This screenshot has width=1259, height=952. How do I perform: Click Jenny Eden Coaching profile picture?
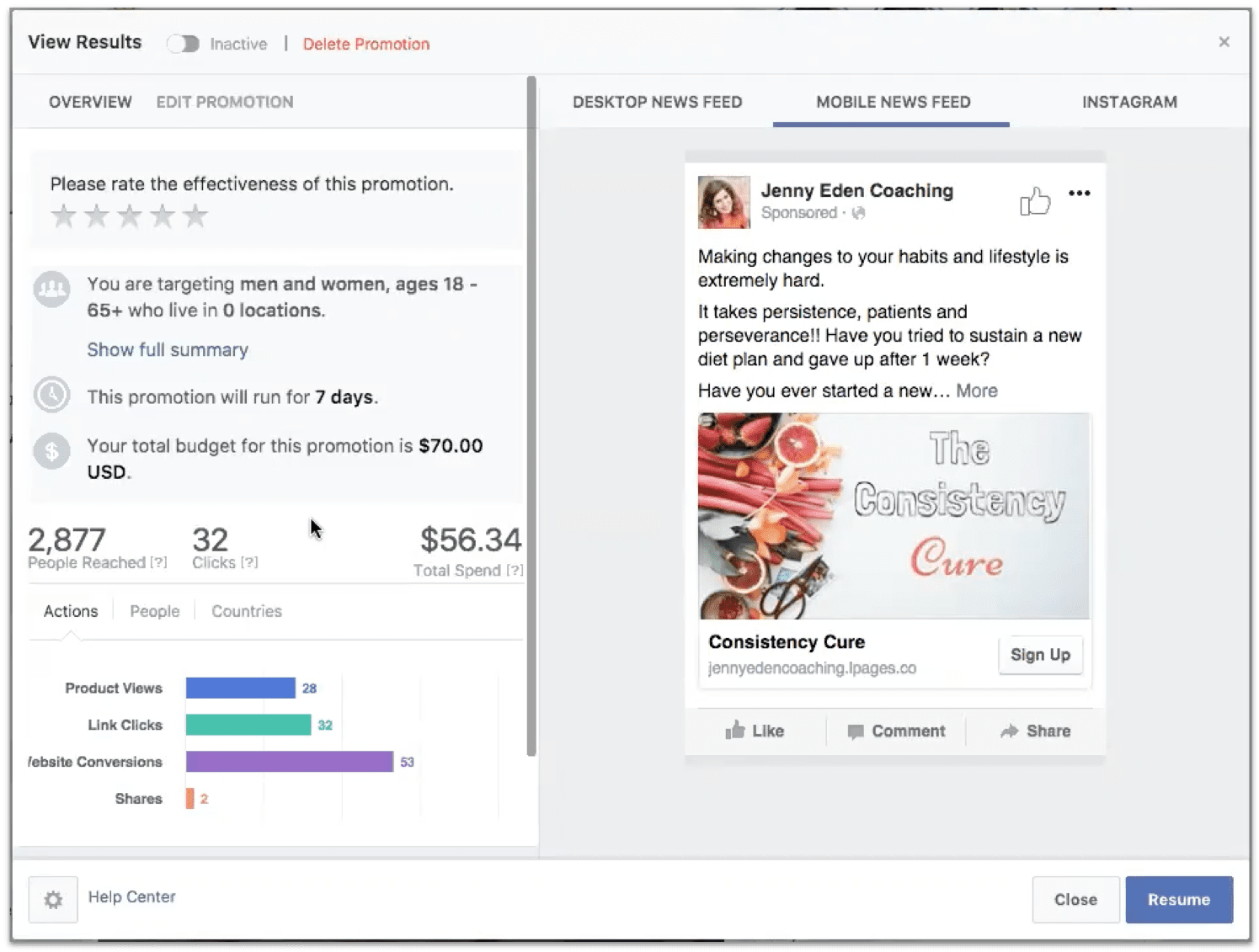click(x=723, y=202)
